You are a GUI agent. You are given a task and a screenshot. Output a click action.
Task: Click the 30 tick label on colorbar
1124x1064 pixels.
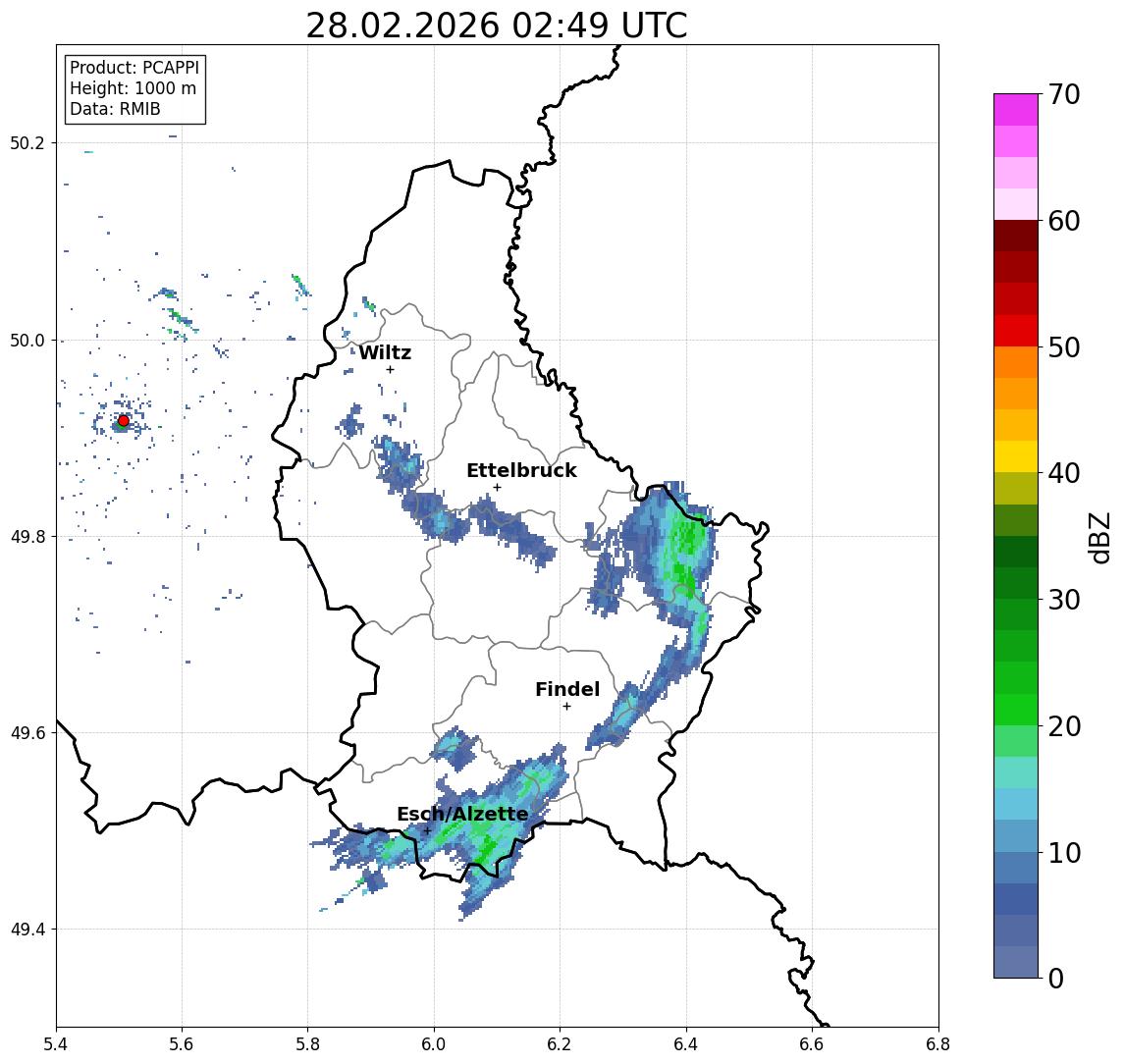tap(1064, 600)
